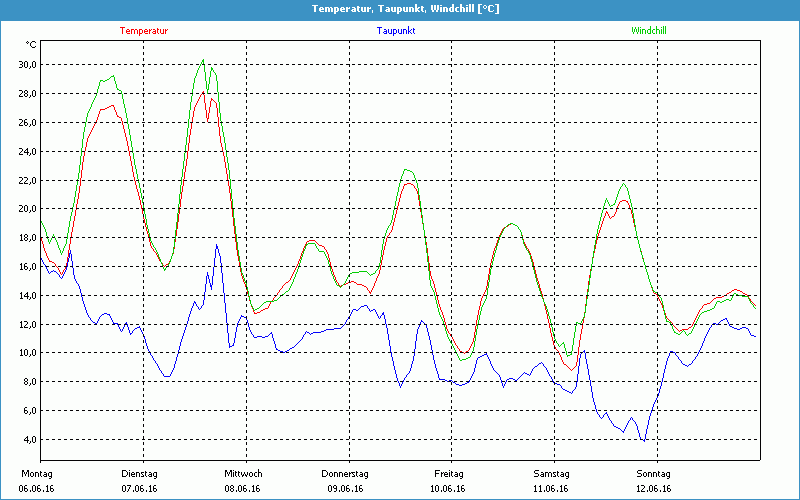Click the 6,0 y-axis value
The height and width of the screenshot is (500, 800).
coord(29,411)
